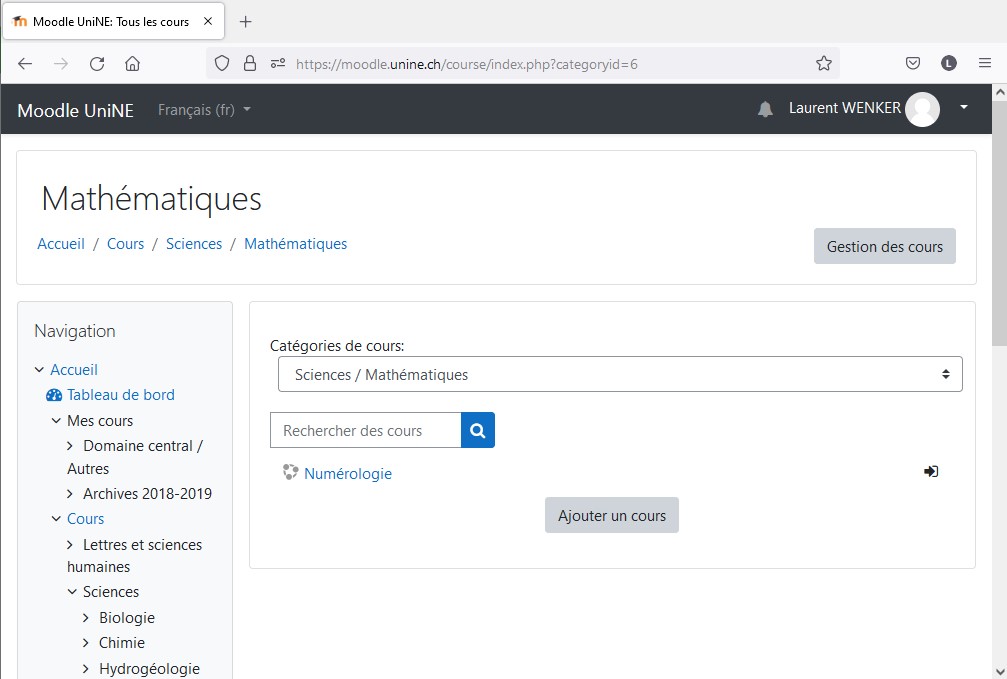Open the user avatar picture
Image resolution: width=1007 pixels, height=679 pixels.
pyautogui.click(x=922, y=109)
